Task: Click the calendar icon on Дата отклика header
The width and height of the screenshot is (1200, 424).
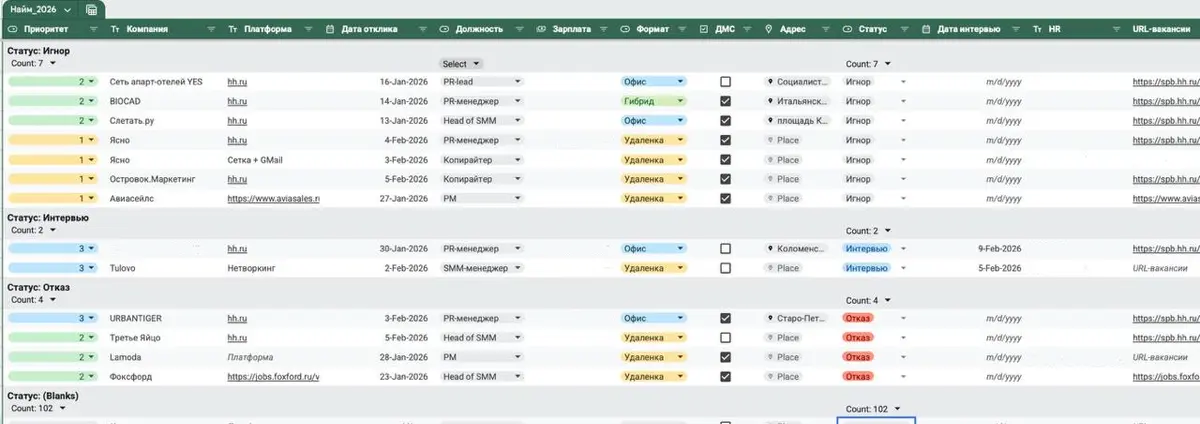Action: click(331, 30)
